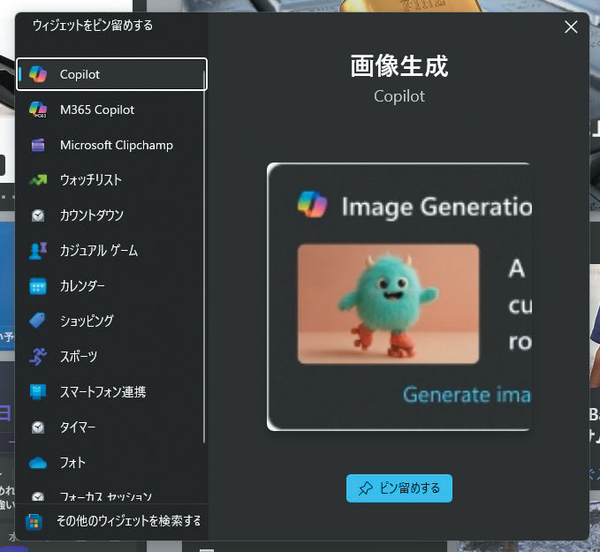
Task: Click the カレンダー calendar icon
Action: point(38,286)
